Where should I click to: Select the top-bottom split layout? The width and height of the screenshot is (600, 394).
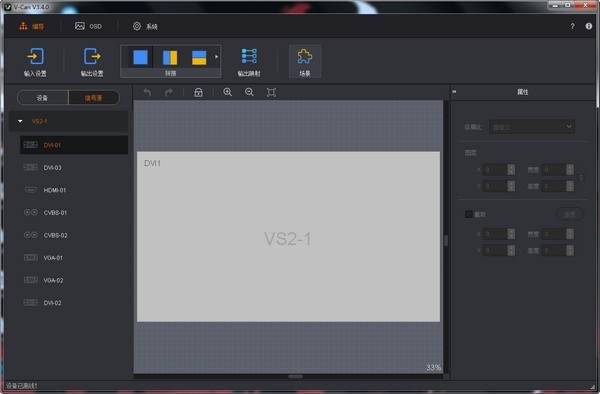point(199,57)
